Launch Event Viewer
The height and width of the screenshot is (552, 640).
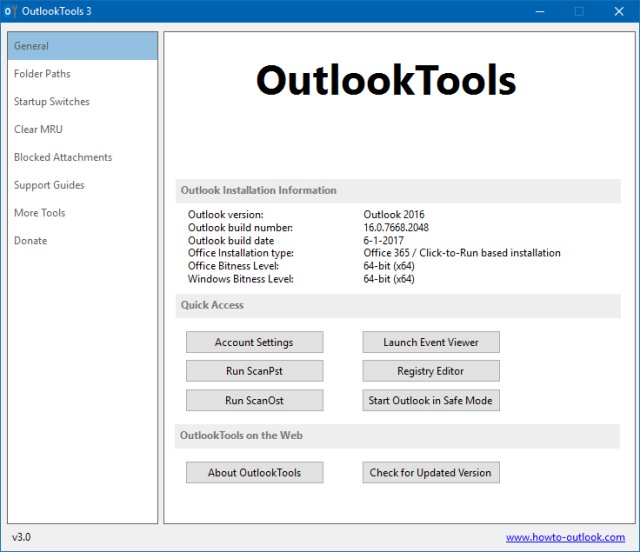click(x=431, y=342)
